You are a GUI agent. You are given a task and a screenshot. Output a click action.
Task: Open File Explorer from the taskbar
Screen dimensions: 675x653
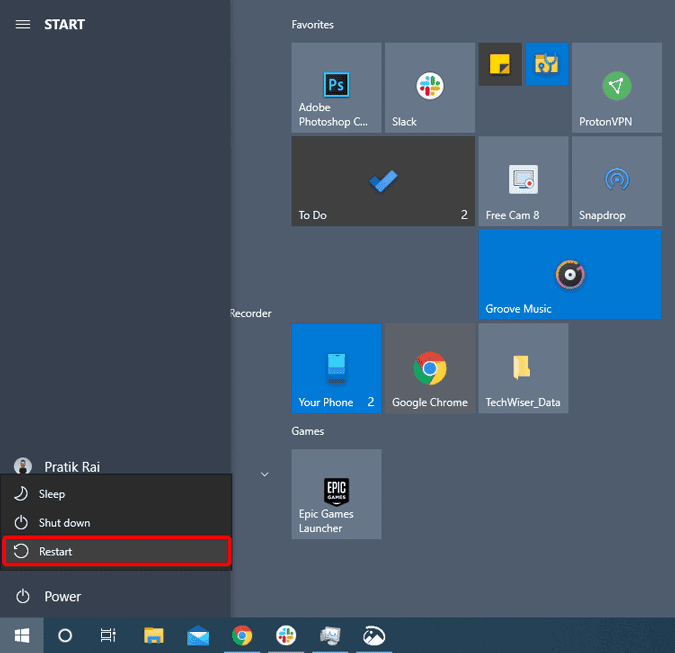pyautogui.click(x=154, y=635)
